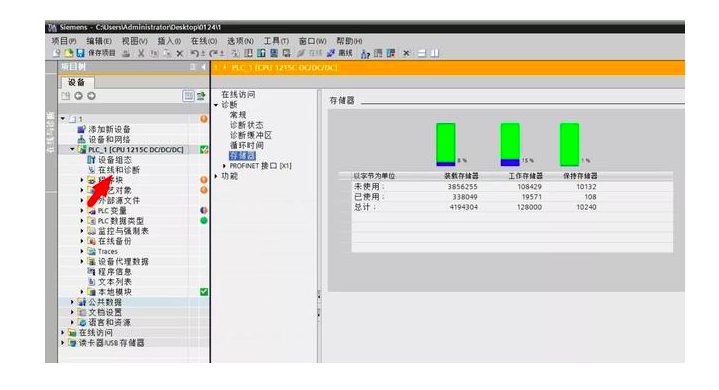Select the 设备 tab in project tree
This screenshot has width=719, height=390.
click(77, 82)
